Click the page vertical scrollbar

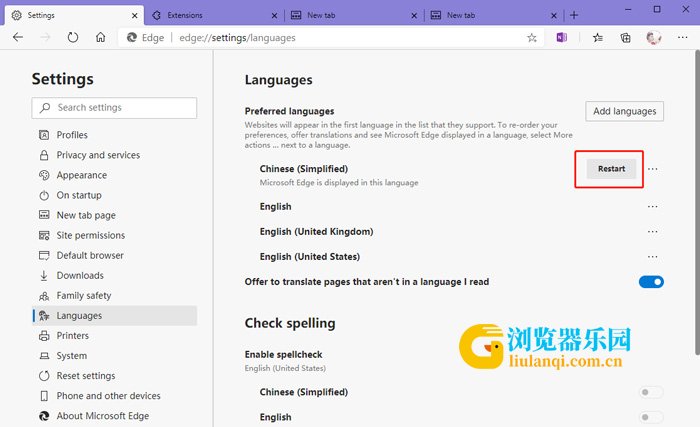[x=696, y=204]
